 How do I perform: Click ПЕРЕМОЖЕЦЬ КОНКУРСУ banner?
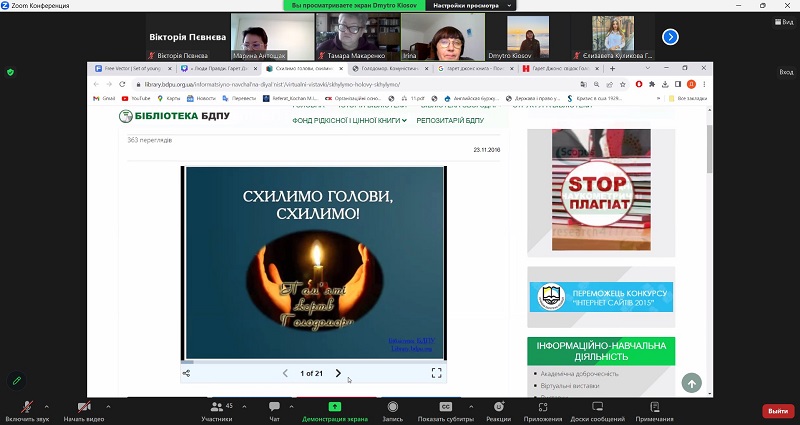601,297
